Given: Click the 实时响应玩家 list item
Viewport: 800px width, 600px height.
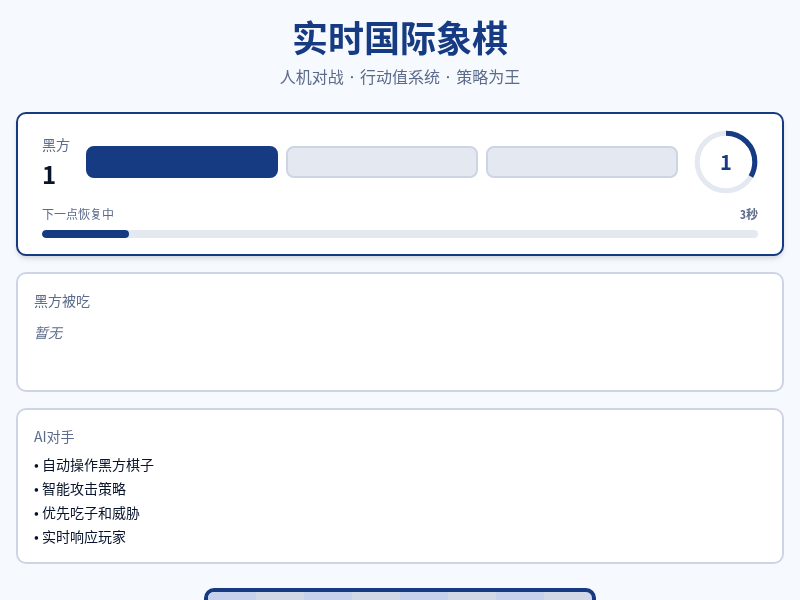Looking at the screenshot, I should click(83, 537).
